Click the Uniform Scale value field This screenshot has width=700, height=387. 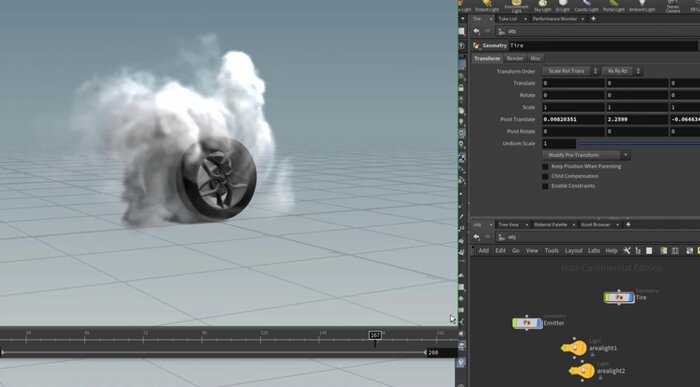pos(559,144)
